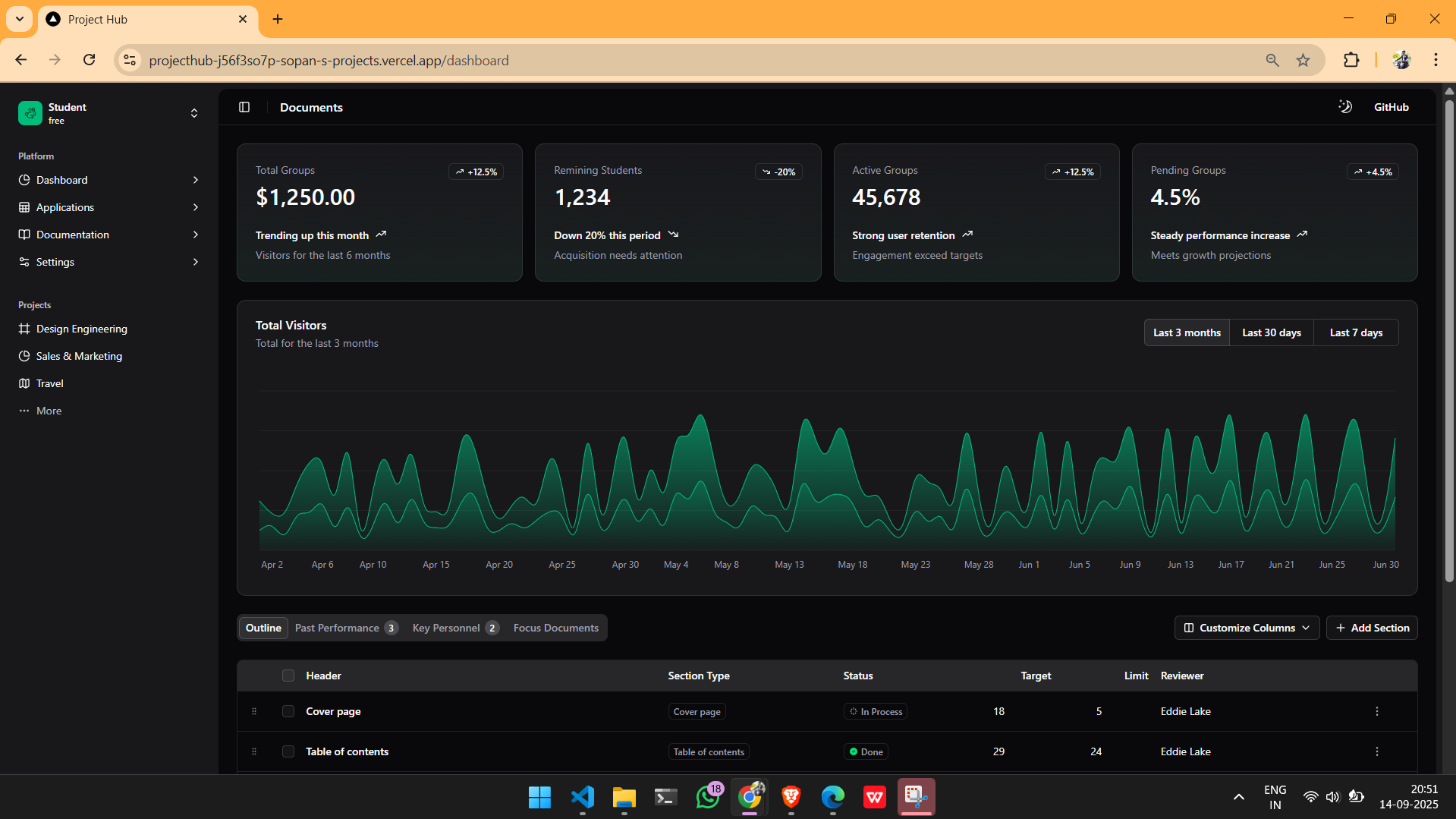The height and width of the screenshot is (819, 1456).
Task: Open a new browser tab
Action: (278, 19)
